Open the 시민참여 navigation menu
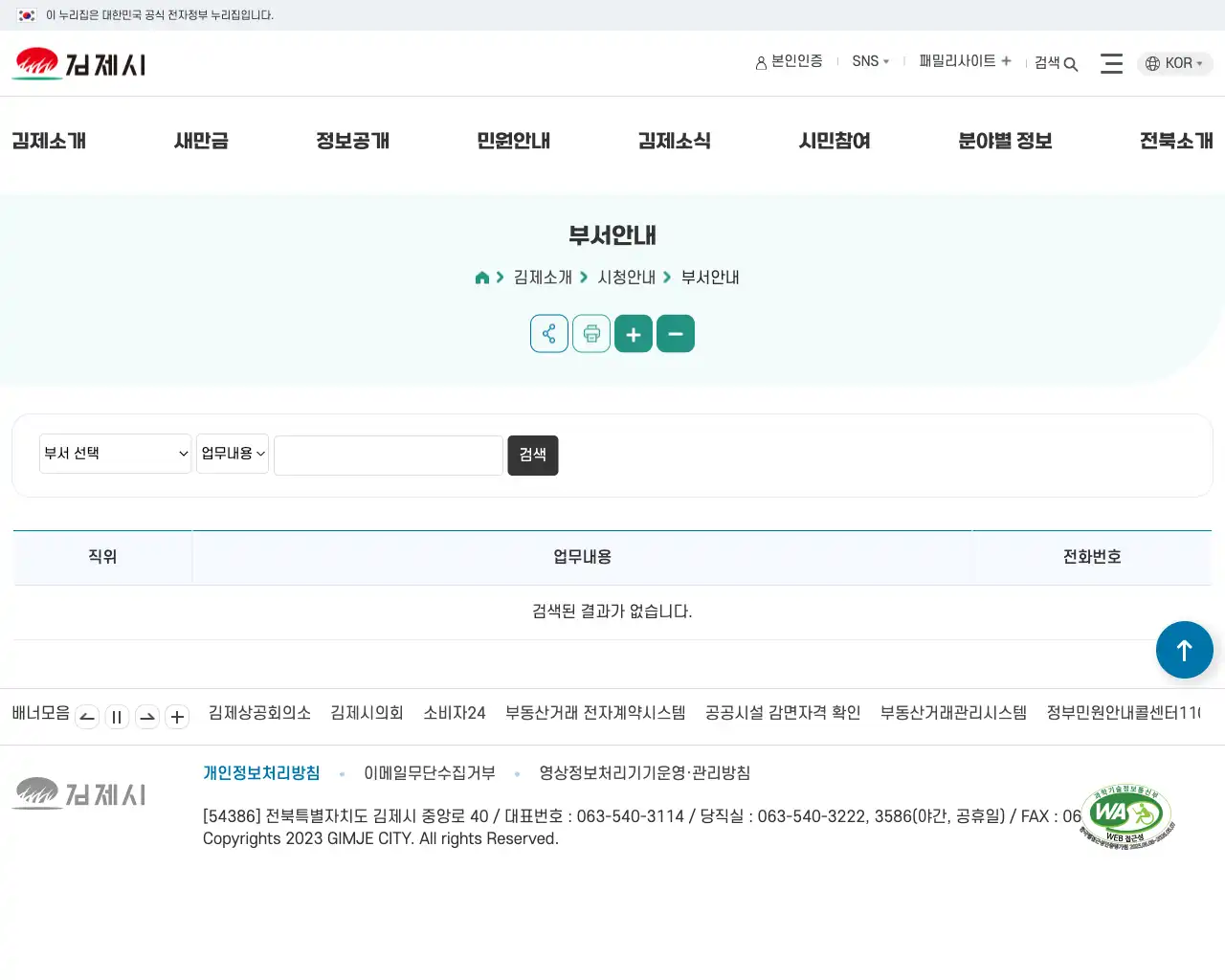Screen dimensions: 1225x980 (834, 140)
